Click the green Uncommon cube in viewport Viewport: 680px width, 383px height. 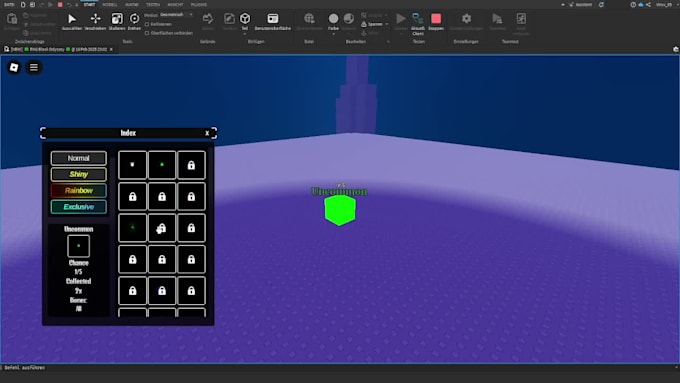tap(340, 210)
